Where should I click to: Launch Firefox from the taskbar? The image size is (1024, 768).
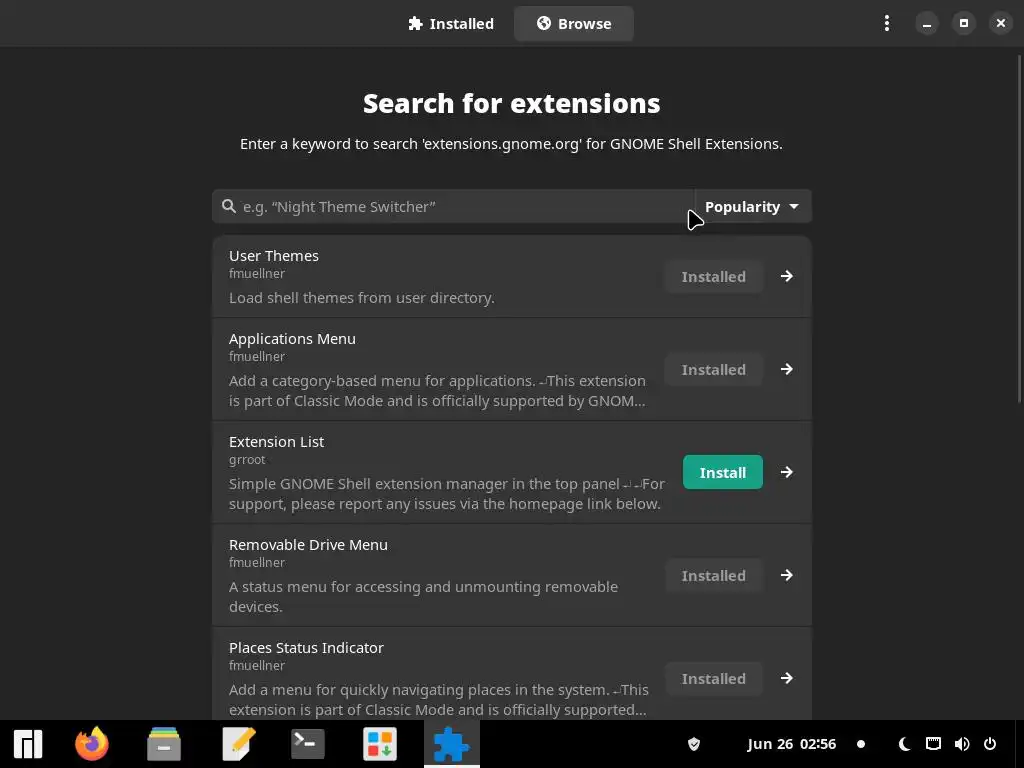(x=92, y=744)
